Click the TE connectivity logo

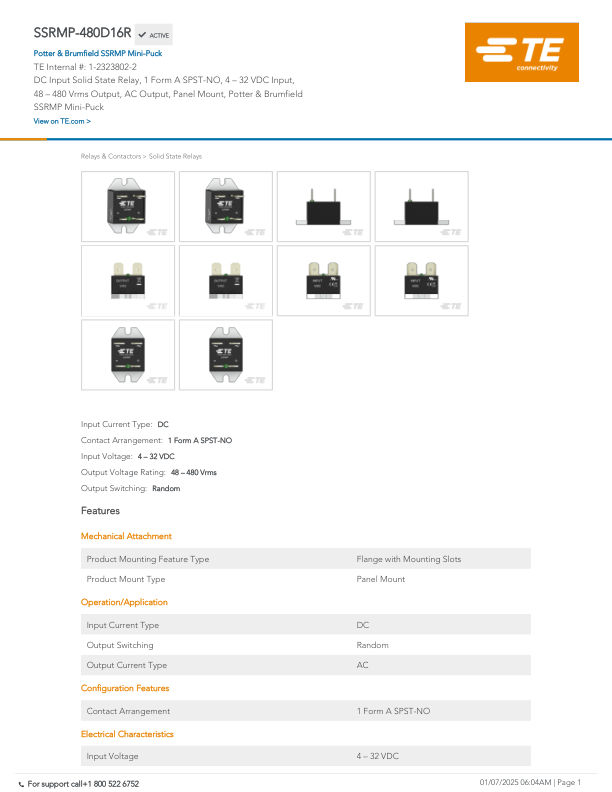[522, 52]
